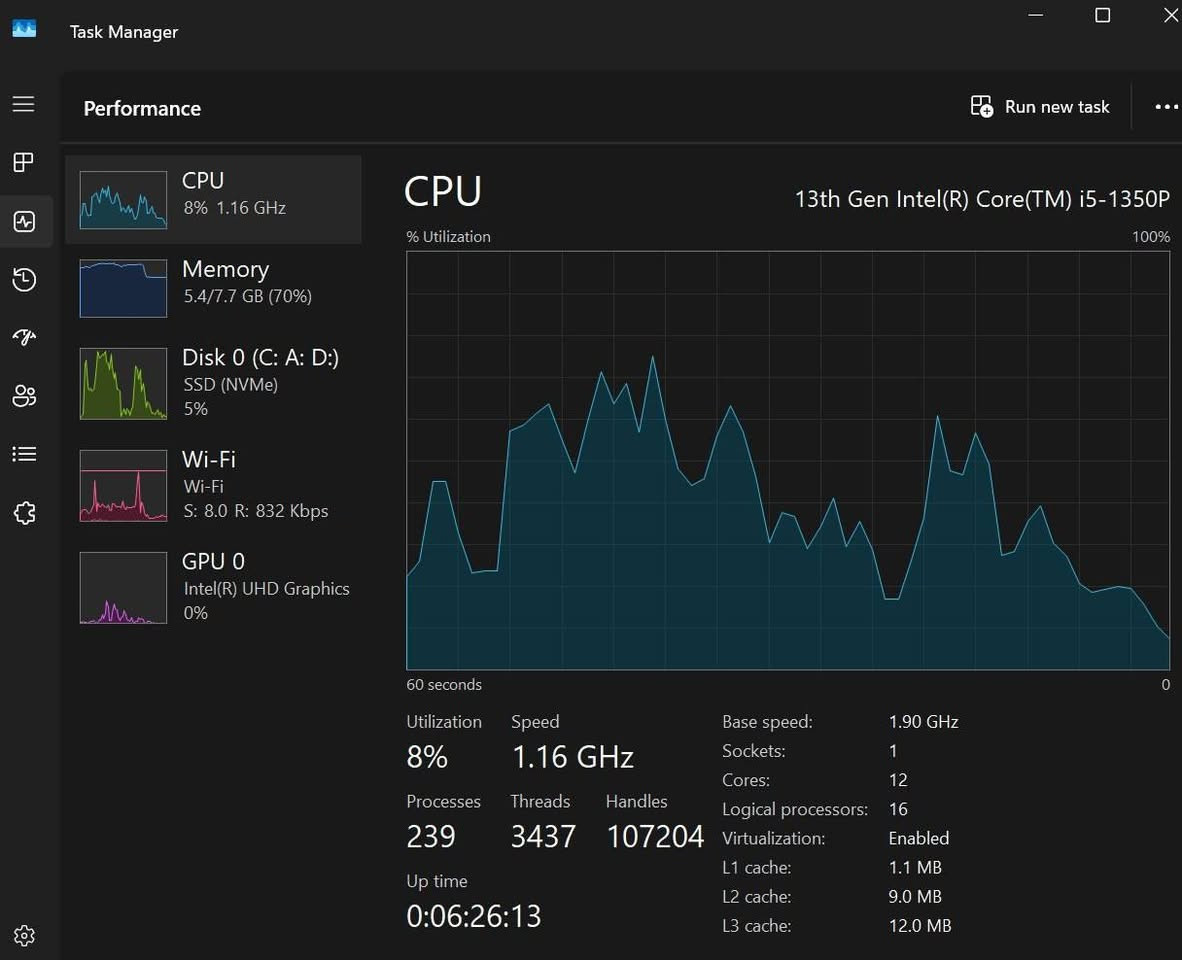Click the Memory usage mini graph thumbnail
Viewport: 1182px width, 960px height.
pyautogui.click(x=123, y=288)
